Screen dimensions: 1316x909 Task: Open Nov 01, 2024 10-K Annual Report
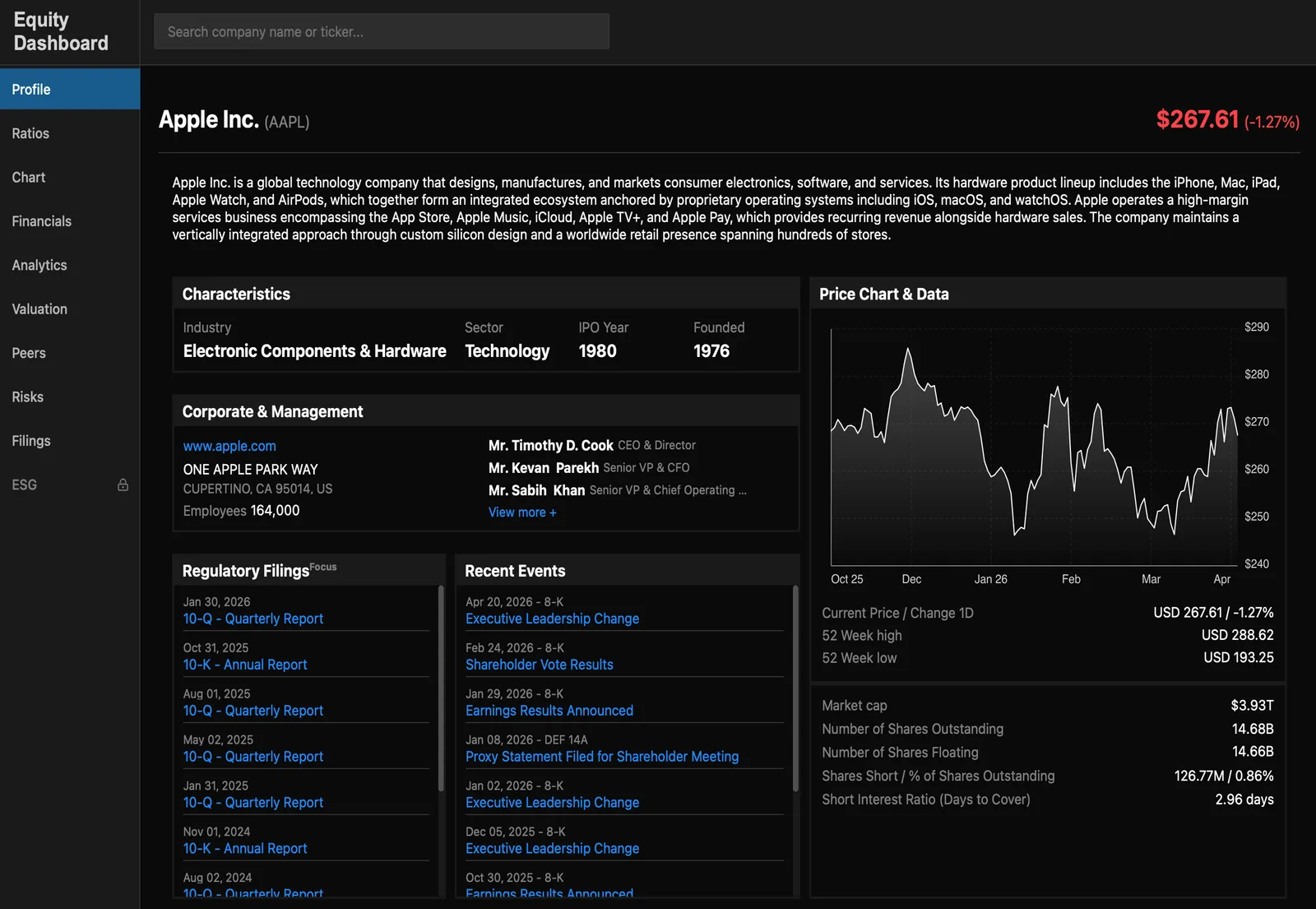(x=245, y=849)
